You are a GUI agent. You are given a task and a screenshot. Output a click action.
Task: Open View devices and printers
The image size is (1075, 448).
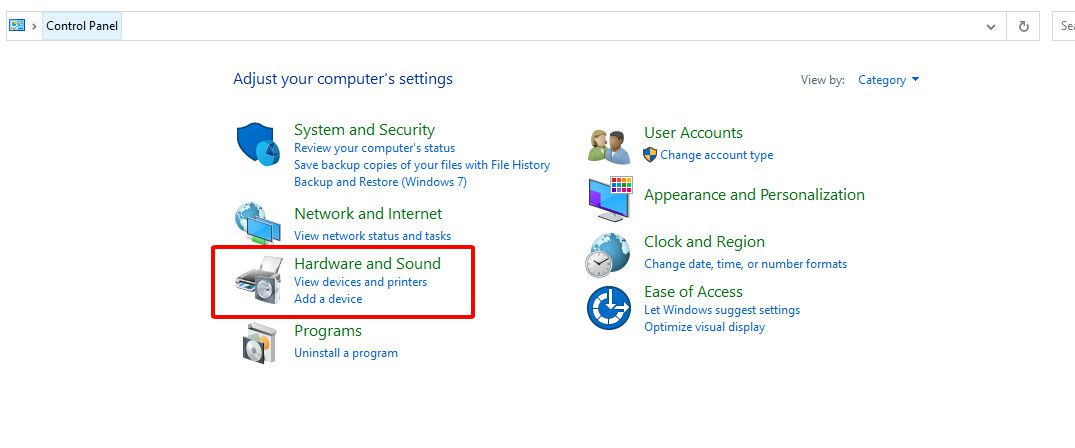pos(361,282)
